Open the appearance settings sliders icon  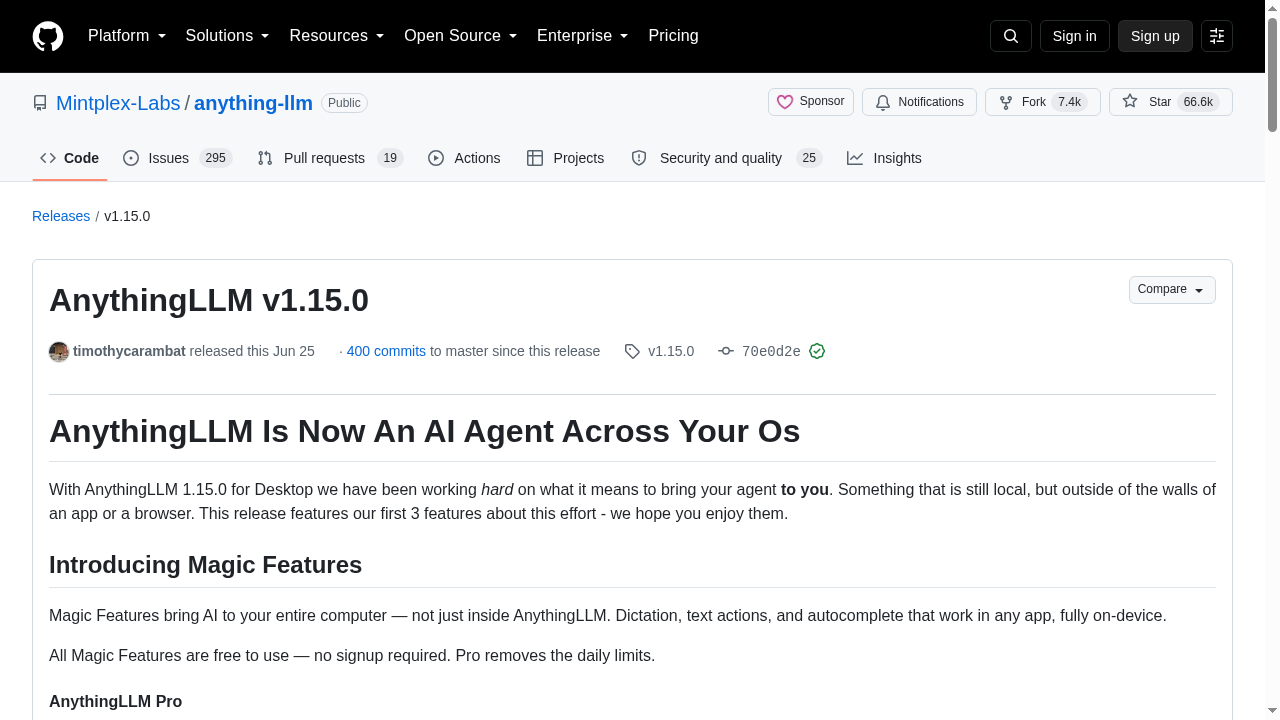(1217, 36)
